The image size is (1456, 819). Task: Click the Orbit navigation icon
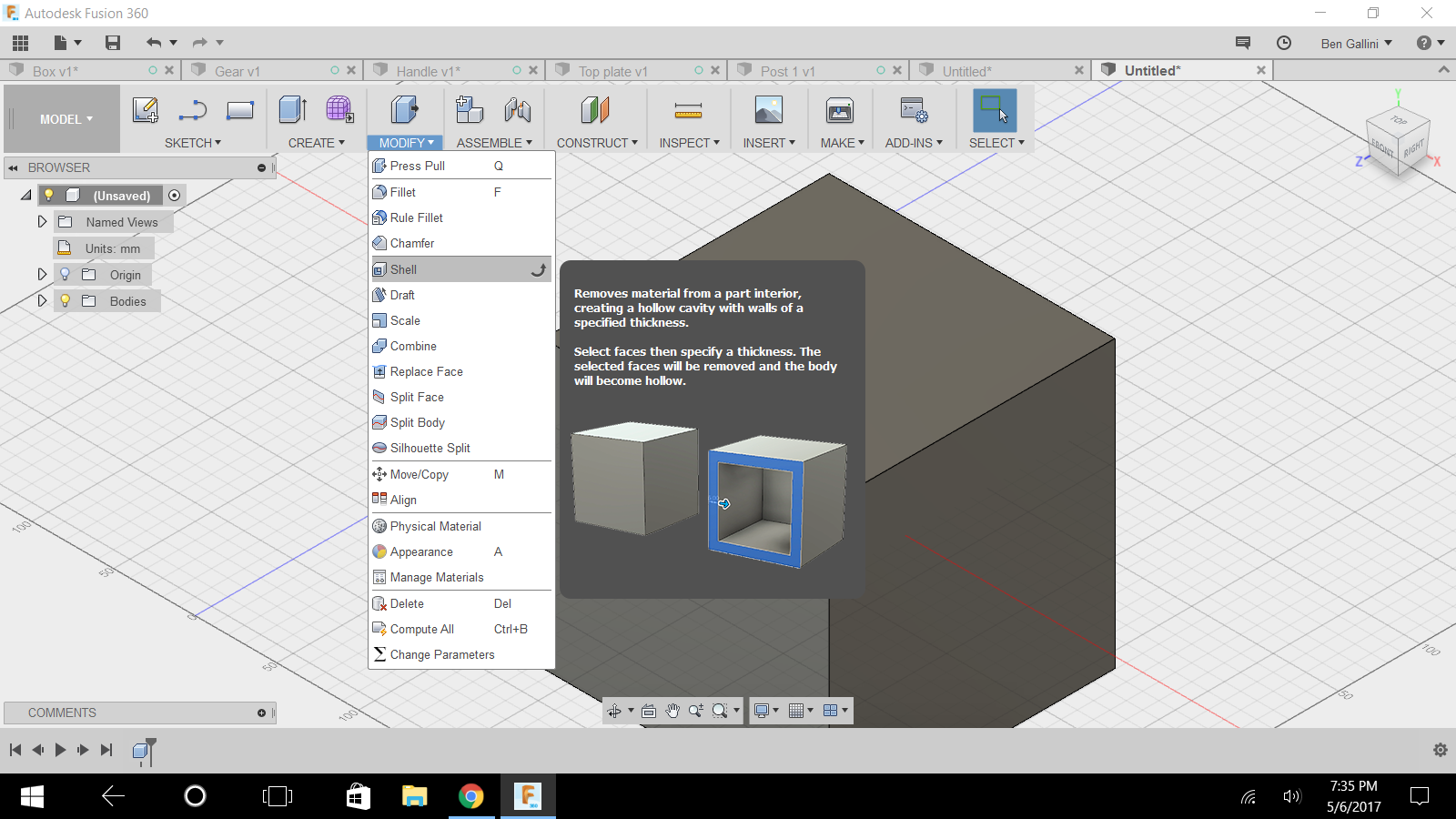click(x=614, y=711)
